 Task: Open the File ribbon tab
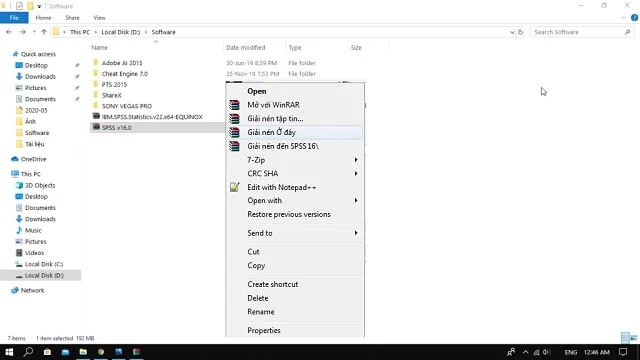14,18
